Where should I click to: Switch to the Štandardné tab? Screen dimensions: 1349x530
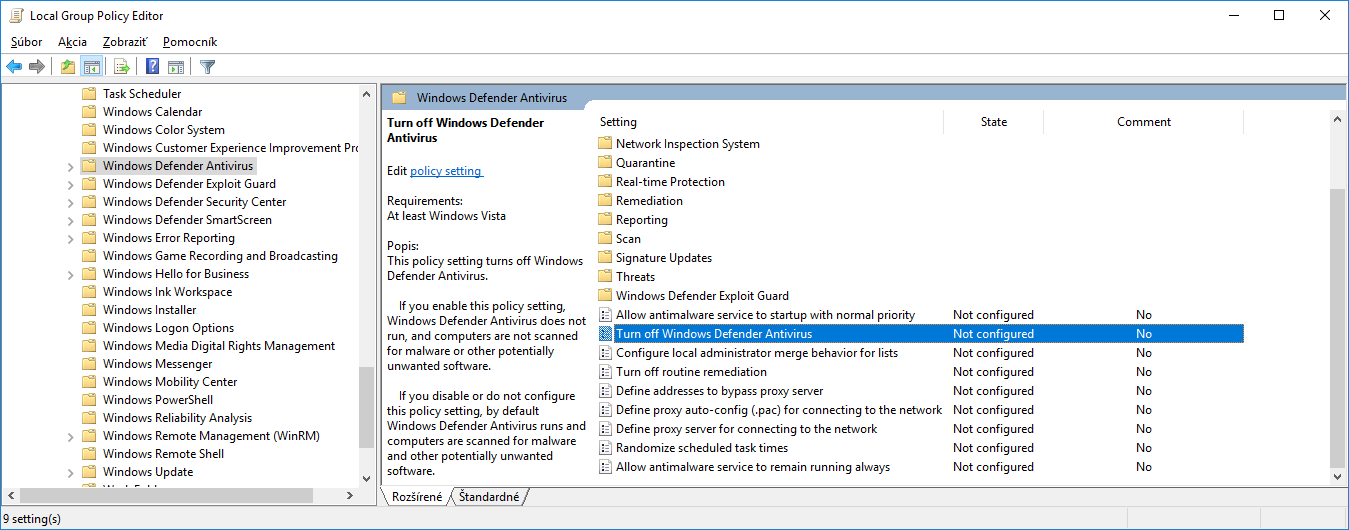pos(489,496)
